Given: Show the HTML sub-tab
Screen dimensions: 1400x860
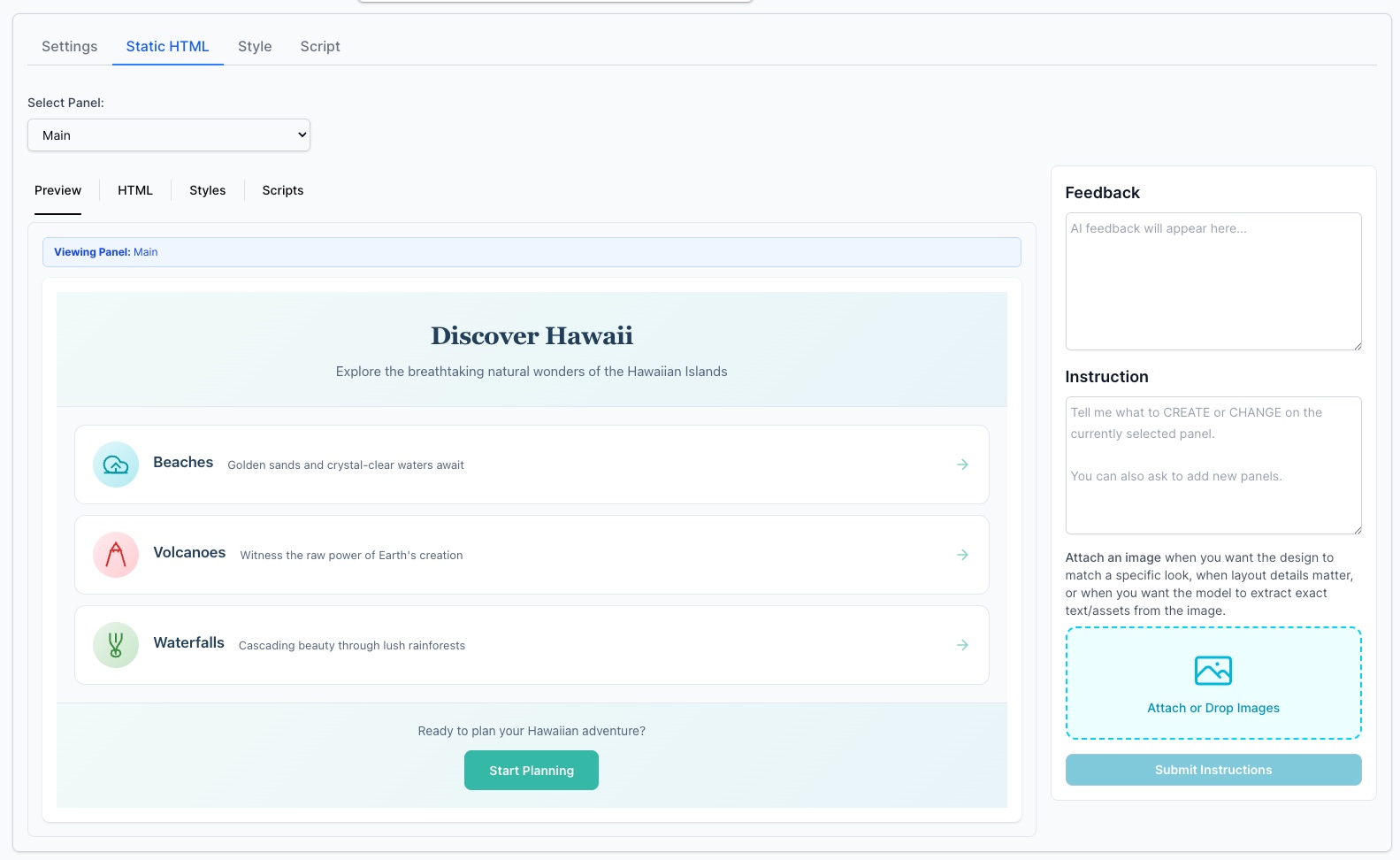Looking at the screenshot, I should point(135,190).
